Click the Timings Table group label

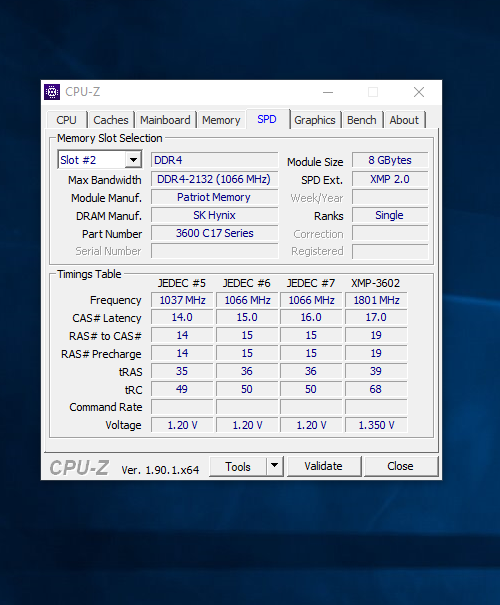pos(89,274)
